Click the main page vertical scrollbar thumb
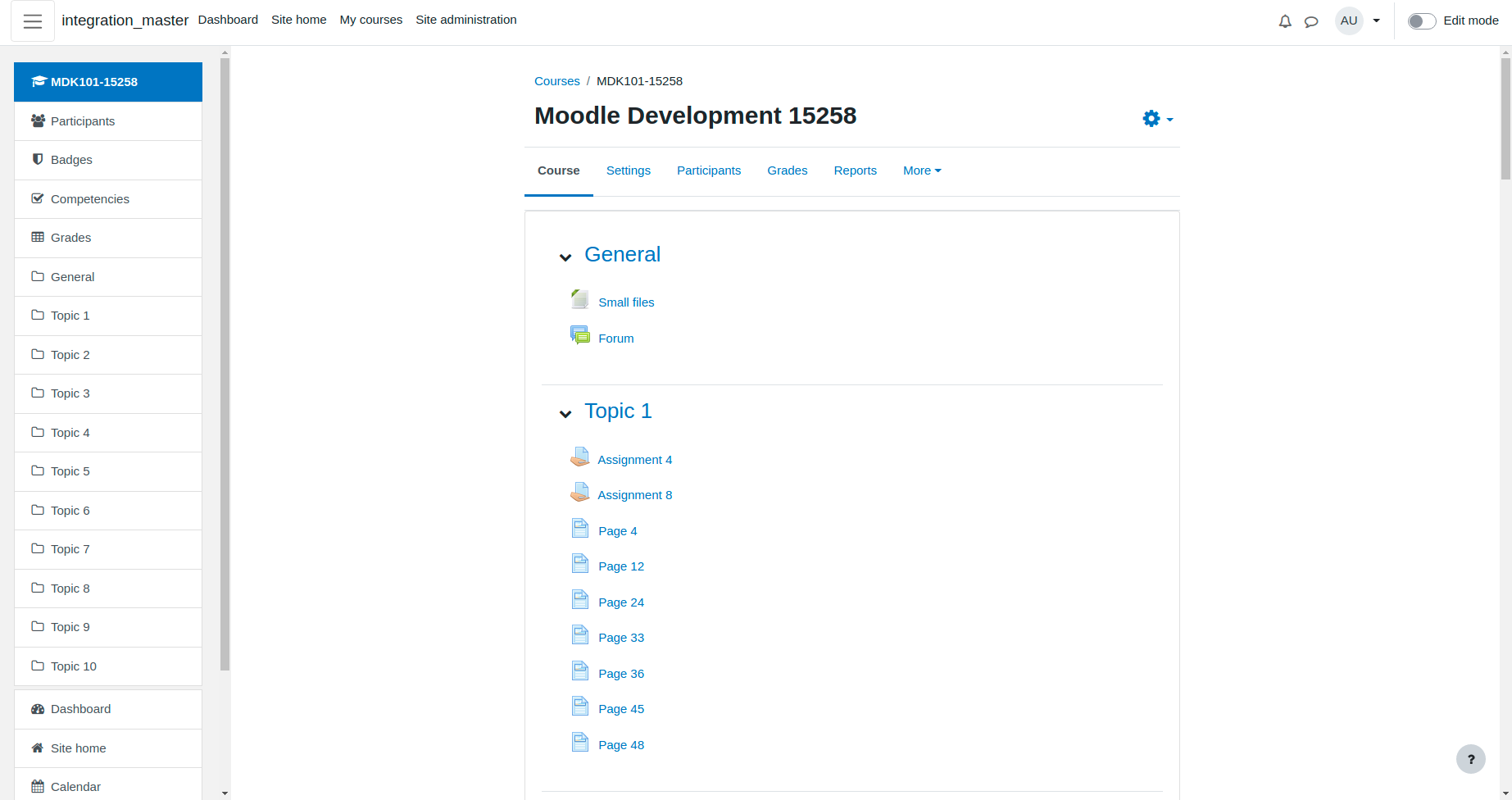The image size is (1512, 800). click(x=1505, y=119)
